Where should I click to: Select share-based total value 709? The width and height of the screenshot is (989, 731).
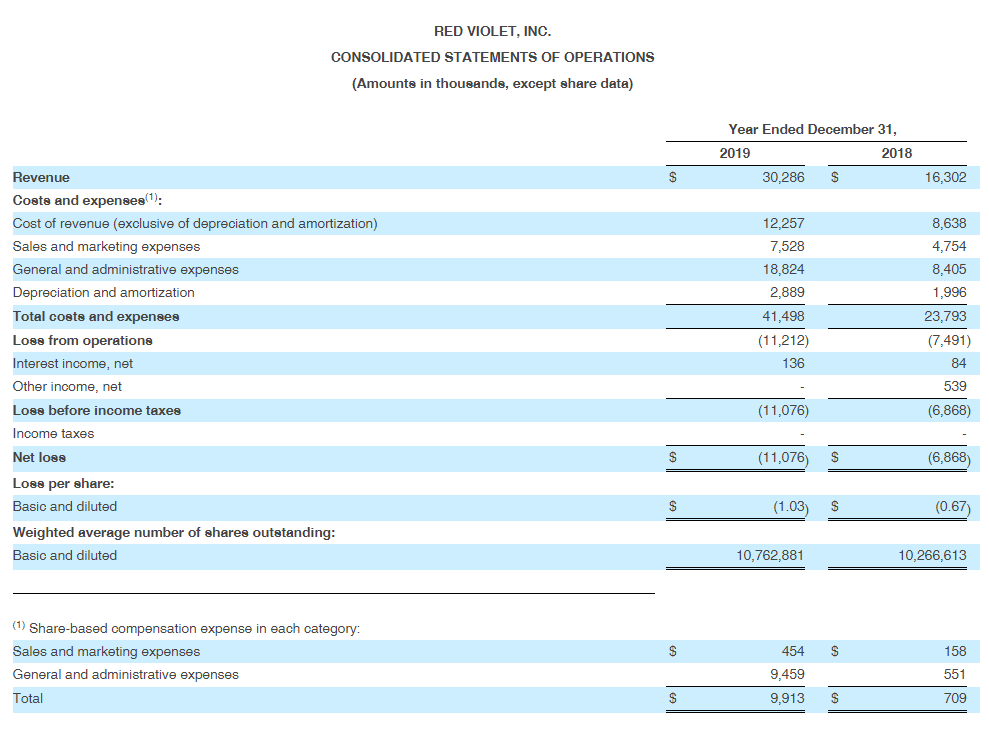pos(955,699)
